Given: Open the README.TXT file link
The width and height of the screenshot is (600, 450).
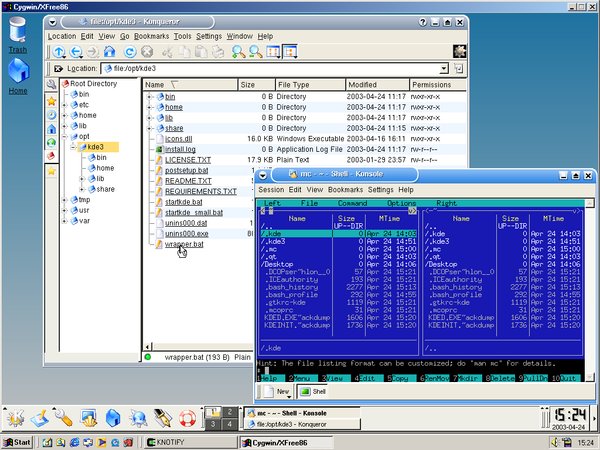Looking at the screenshot, I should [188, 181].
